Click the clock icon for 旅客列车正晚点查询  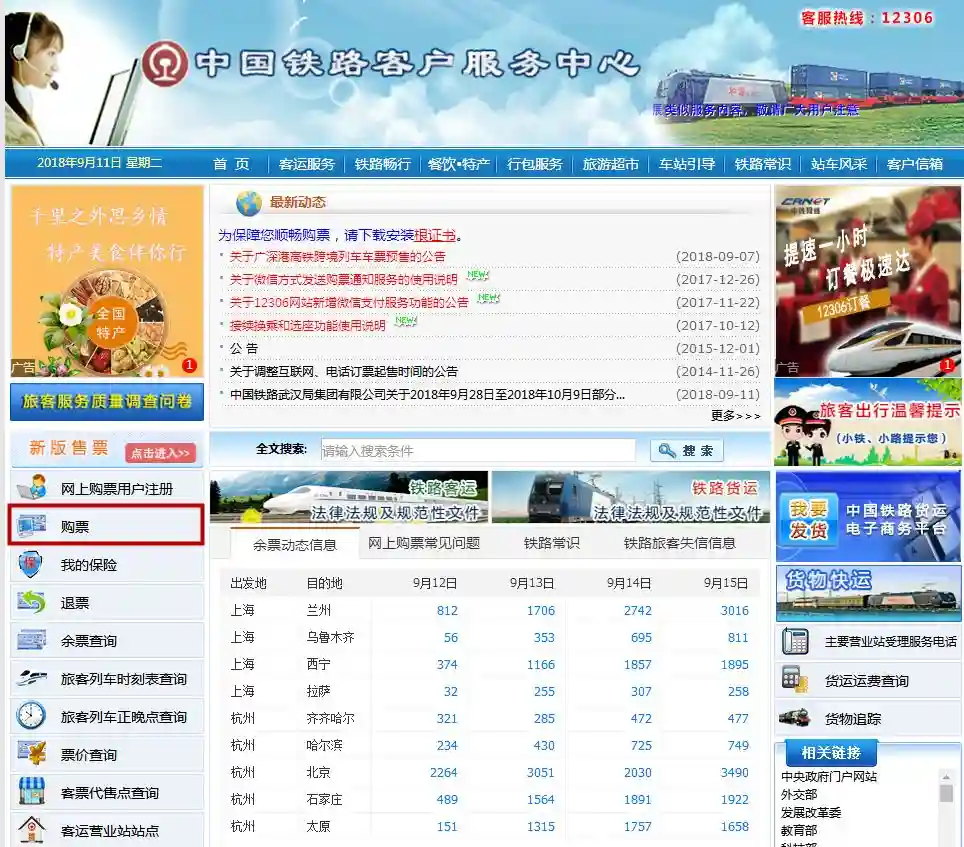(x=31, y=715)
